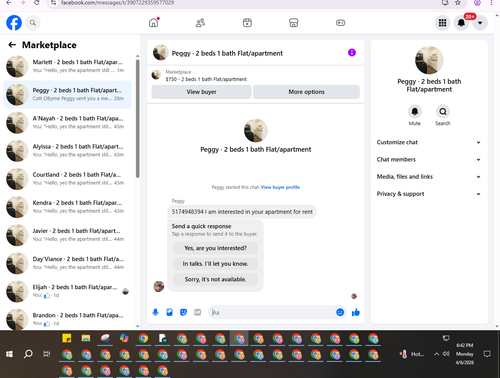Open Windows taskbar search
The width and height of the screenshot is (500, 378).
coord(28,354)
